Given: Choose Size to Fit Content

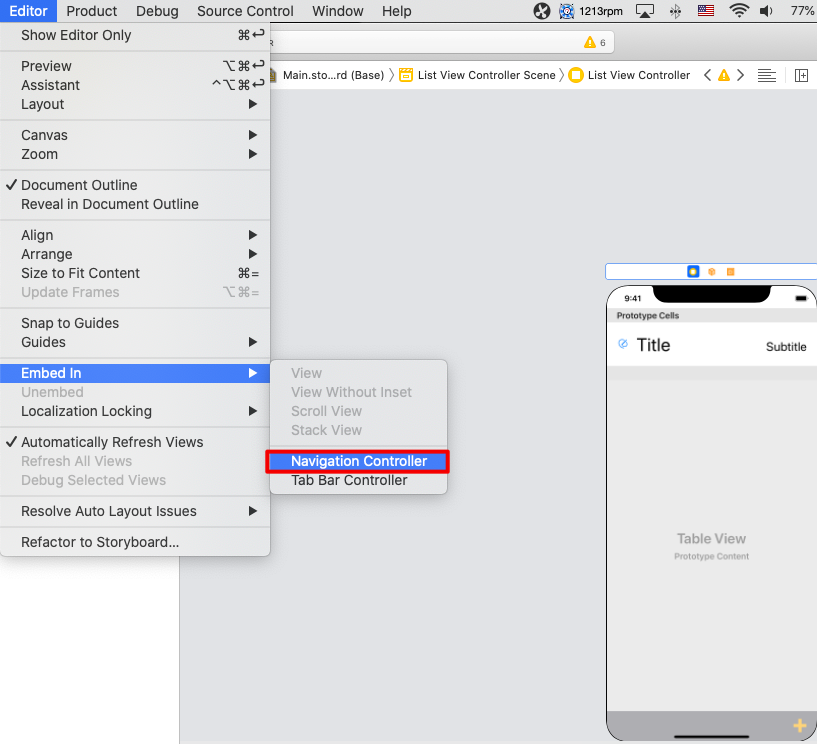Looking at the screenshot, I should point(135,273).
